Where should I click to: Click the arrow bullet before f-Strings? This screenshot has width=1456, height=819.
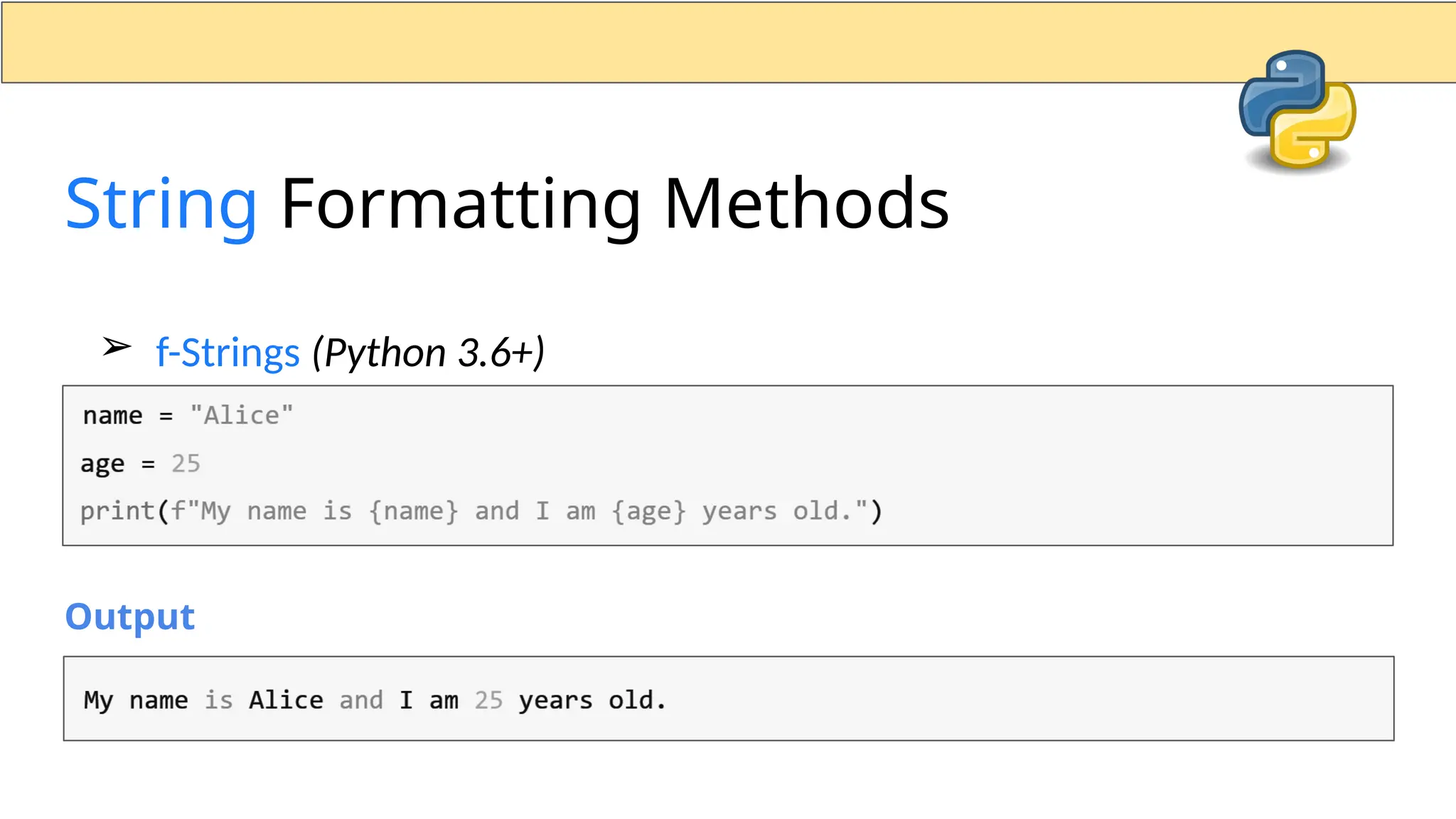pyautogui.click(x=117, y=347)
